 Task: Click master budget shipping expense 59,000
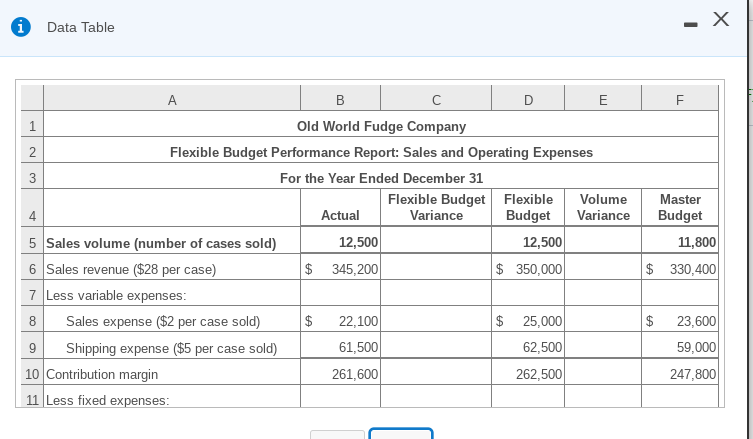[x=696, y=347]
